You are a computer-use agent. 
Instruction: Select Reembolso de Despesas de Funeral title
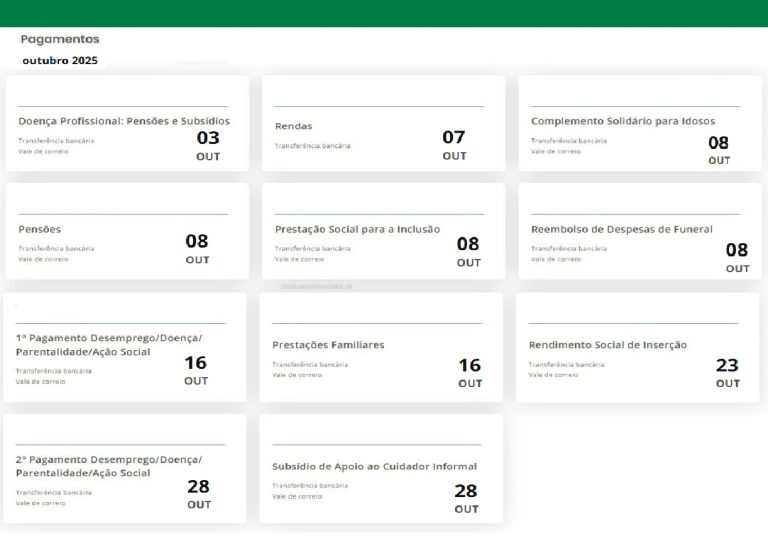pyautogui.click(x=621, y=229)
